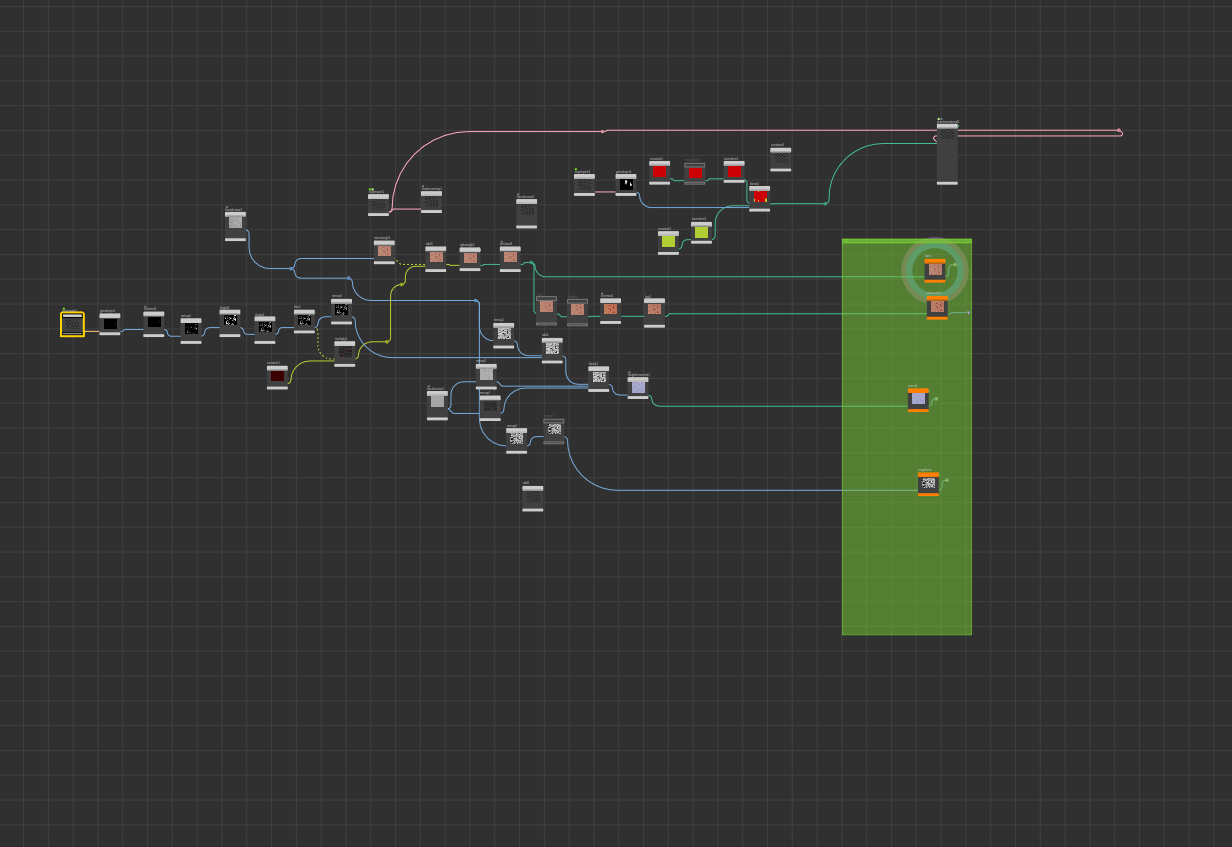Screen dimensions: 1232x847
Task: Click the black node wired to the yellow-outlined node
Action: [x=110, y=323]
